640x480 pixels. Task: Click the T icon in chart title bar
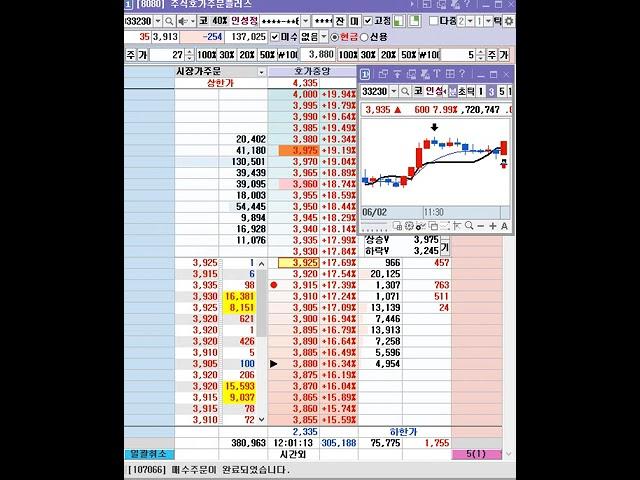(437, 74)
